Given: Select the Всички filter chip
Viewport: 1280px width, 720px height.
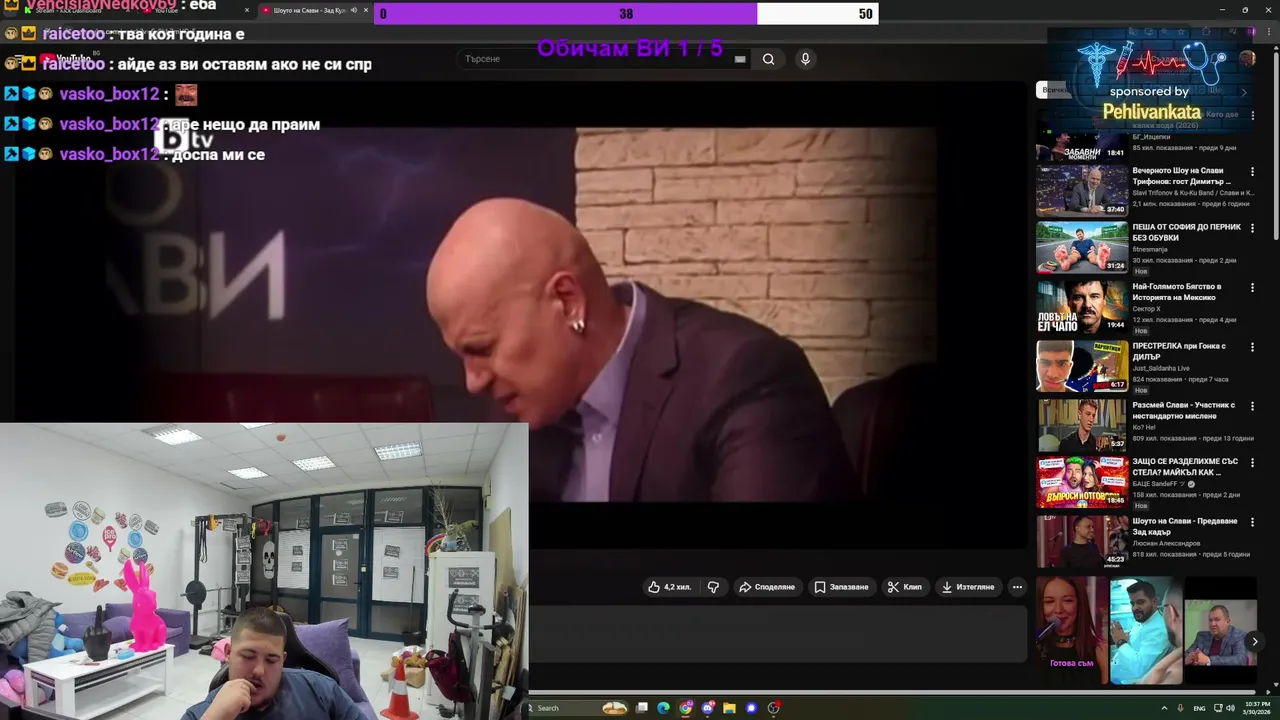Looking at the screenshot, I should pos(1052,90).
